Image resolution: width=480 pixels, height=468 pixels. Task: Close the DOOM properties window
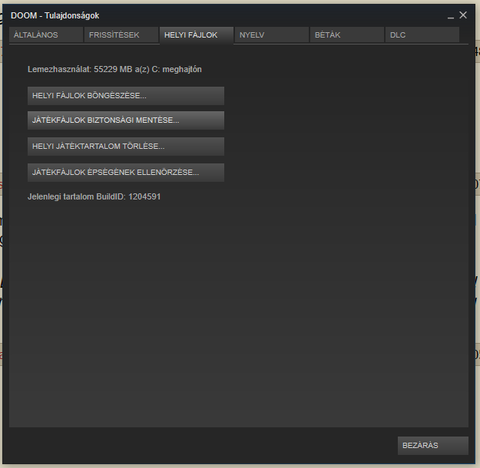point(463,15)
